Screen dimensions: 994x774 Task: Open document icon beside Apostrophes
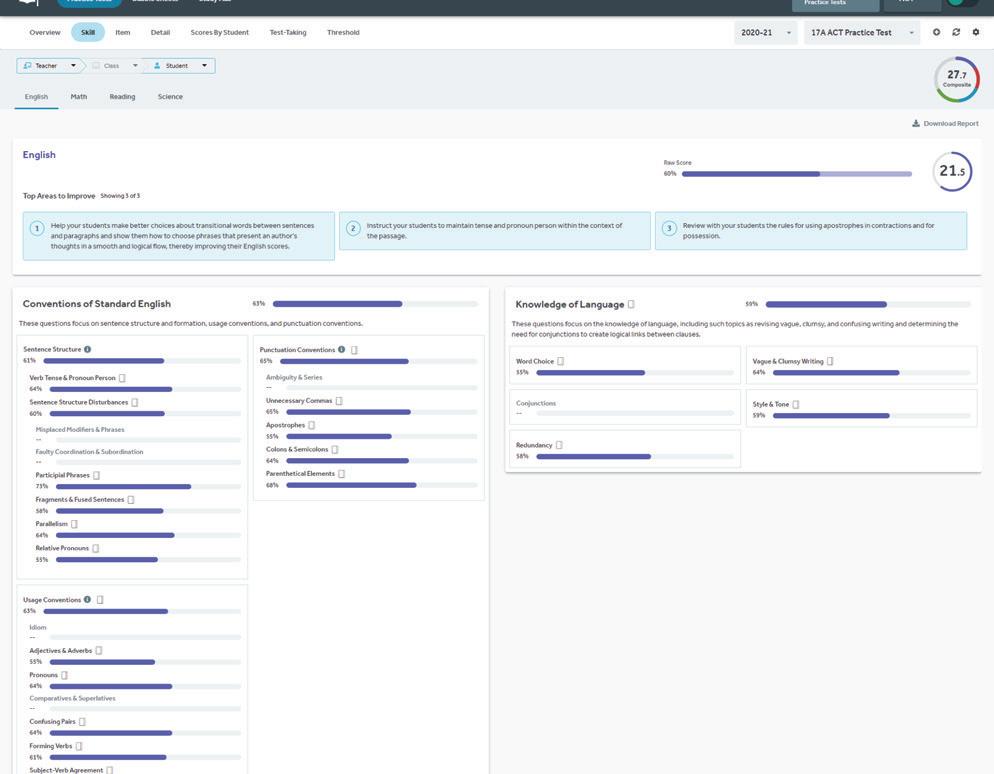311,425
